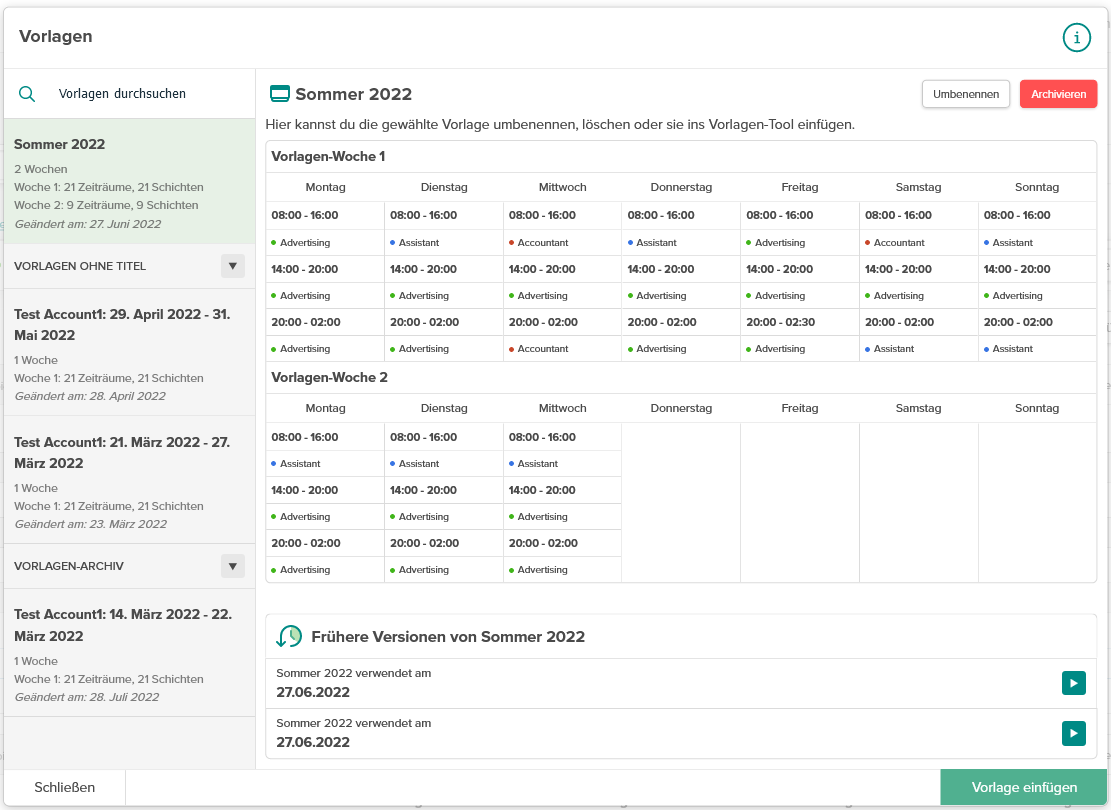Click Week 2 Montag 20:00 Advertising entry

point(300,570)
